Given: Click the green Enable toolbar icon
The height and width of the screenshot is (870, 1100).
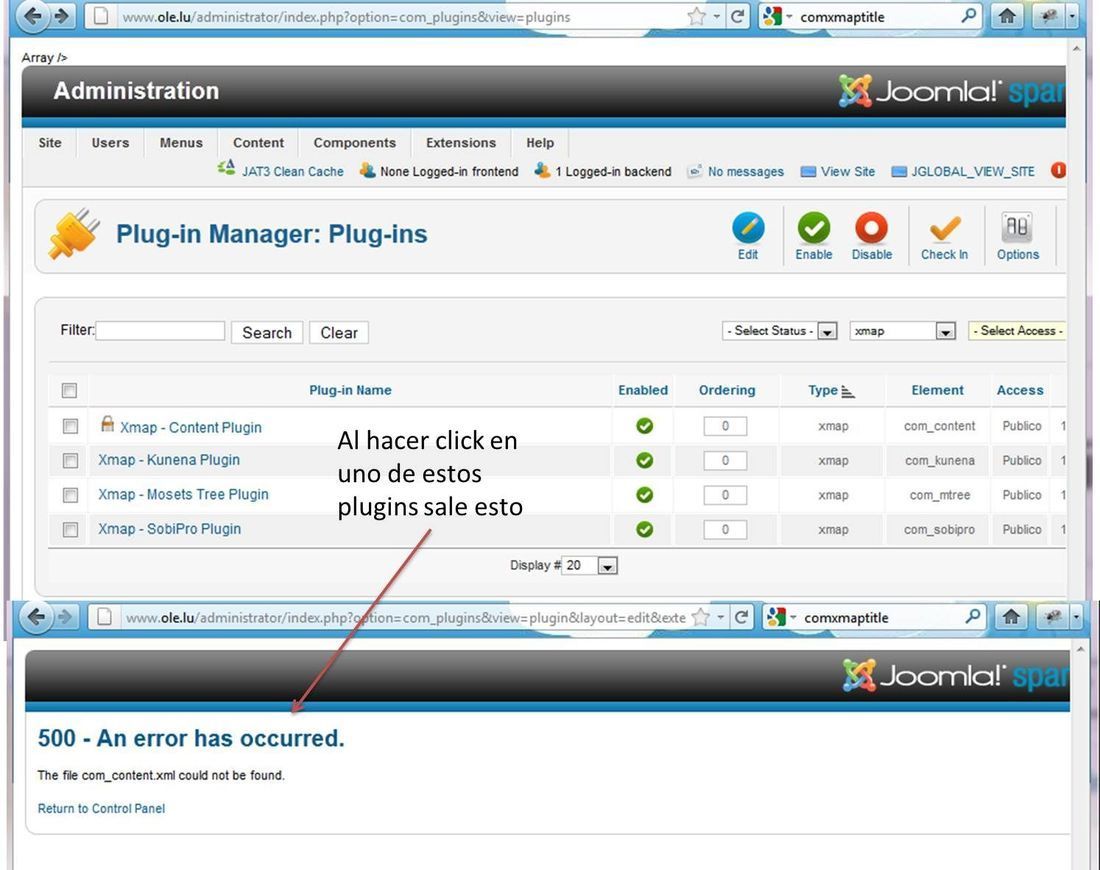Looking at the screenshot, I should point(814,228).
